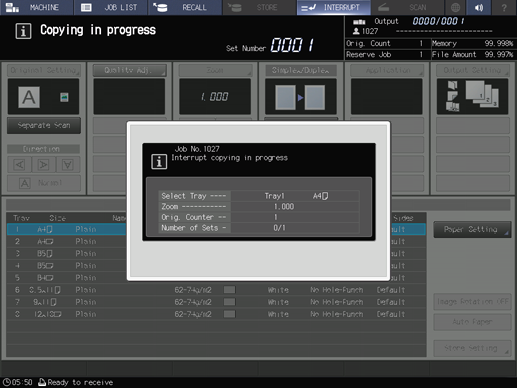Click color swatch in tray 6 row
Image resolution: width=517 pixels, height=388 pixels.
[x=229, y=290]
